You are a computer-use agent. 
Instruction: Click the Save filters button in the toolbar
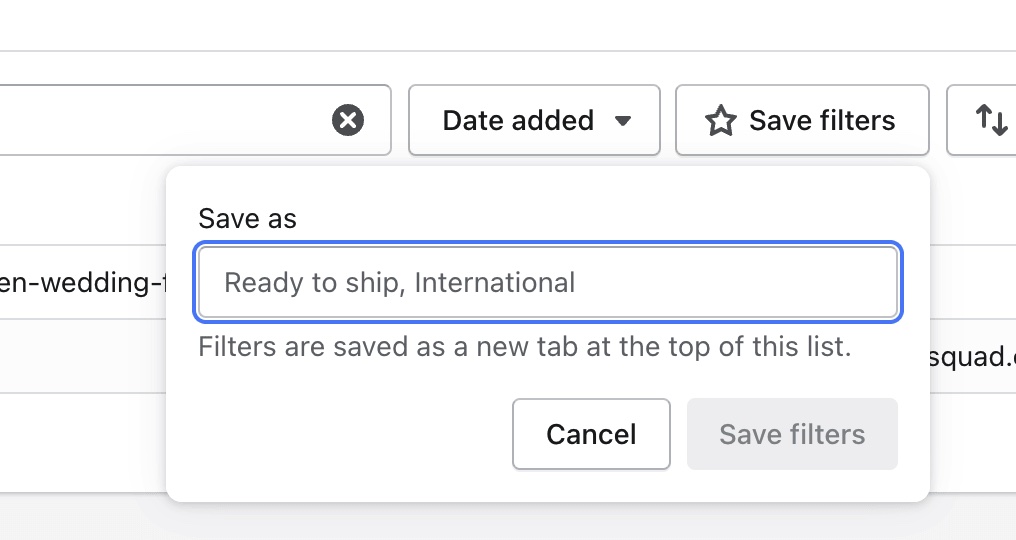click(x=802, y=120)
